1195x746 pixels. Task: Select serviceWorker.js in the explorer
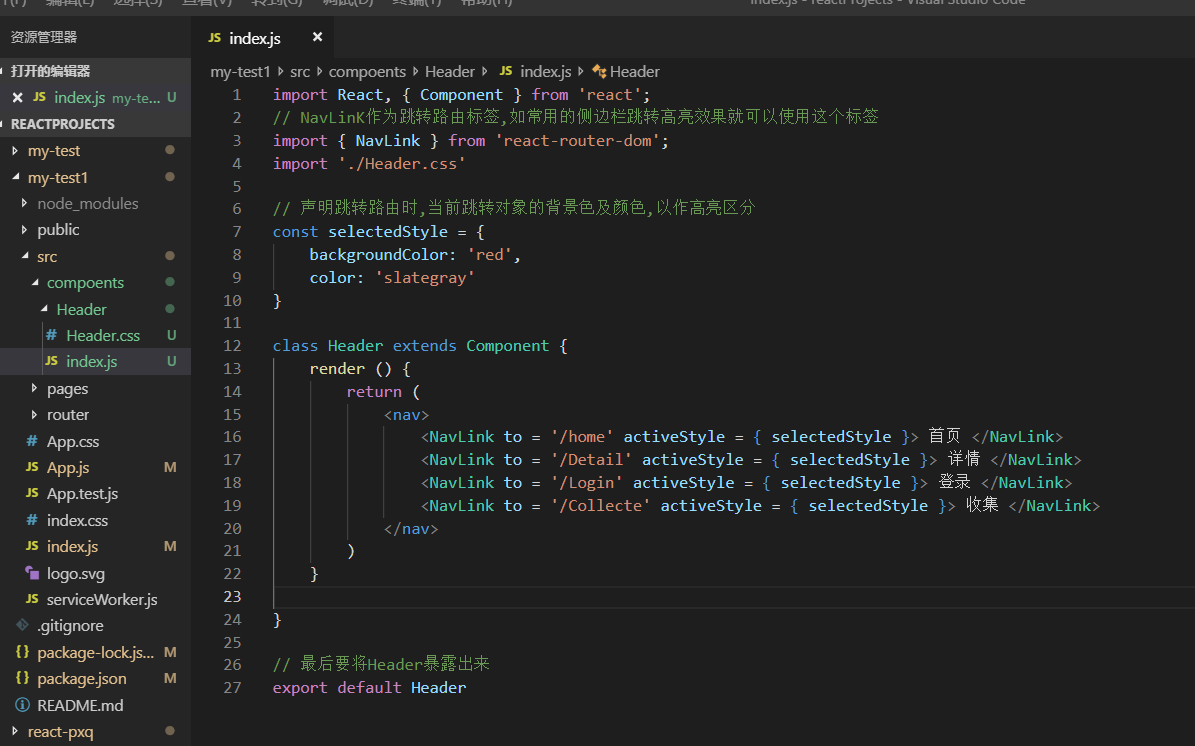(x=101, y=599)
